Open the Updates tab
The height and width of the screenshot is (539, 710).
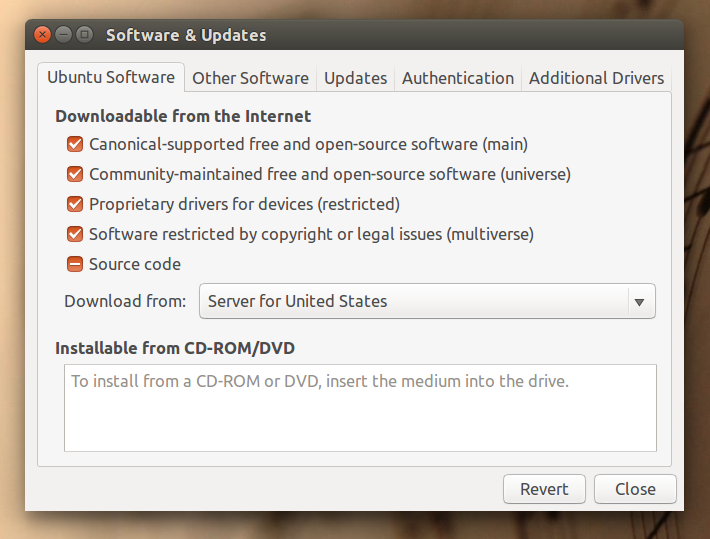click(x=355, y=78)
